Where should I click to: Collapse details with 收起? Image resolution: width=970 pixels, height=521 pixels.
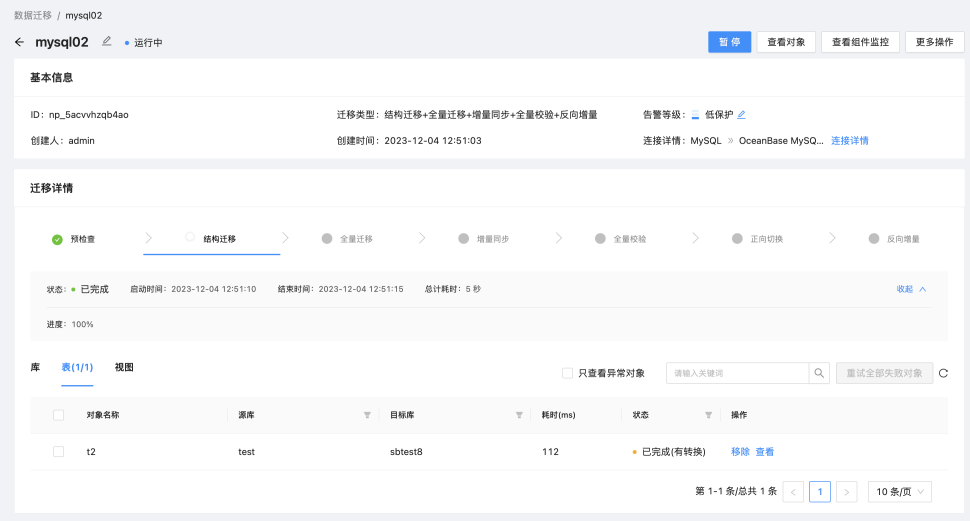coord(911,289)
